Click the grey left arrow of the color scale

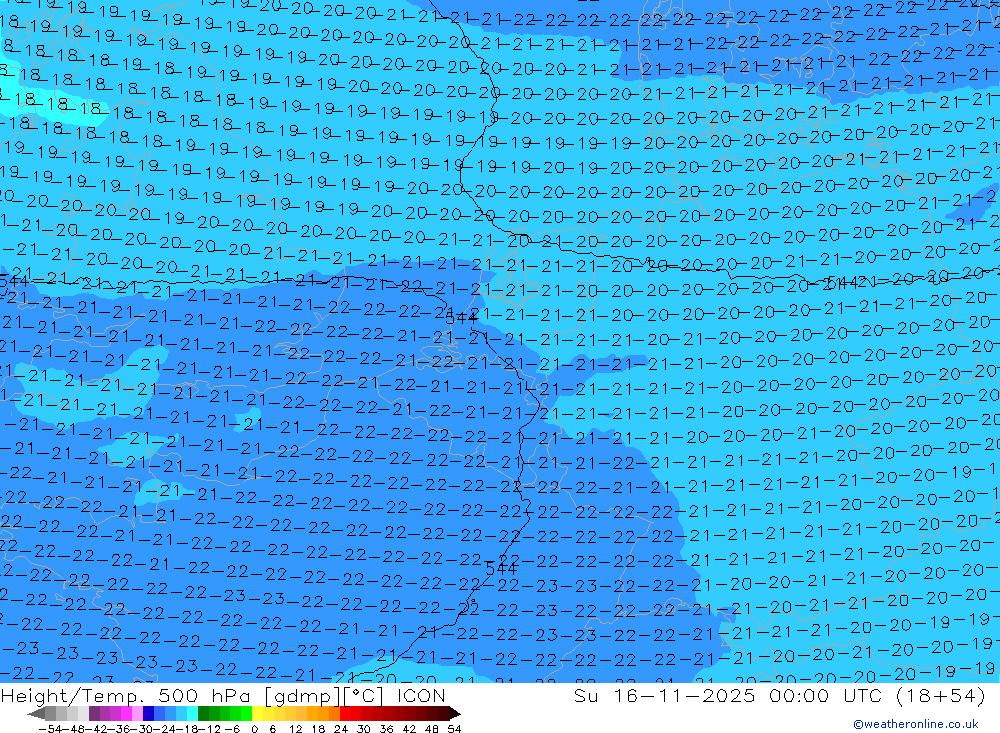[x=36, y=714]
